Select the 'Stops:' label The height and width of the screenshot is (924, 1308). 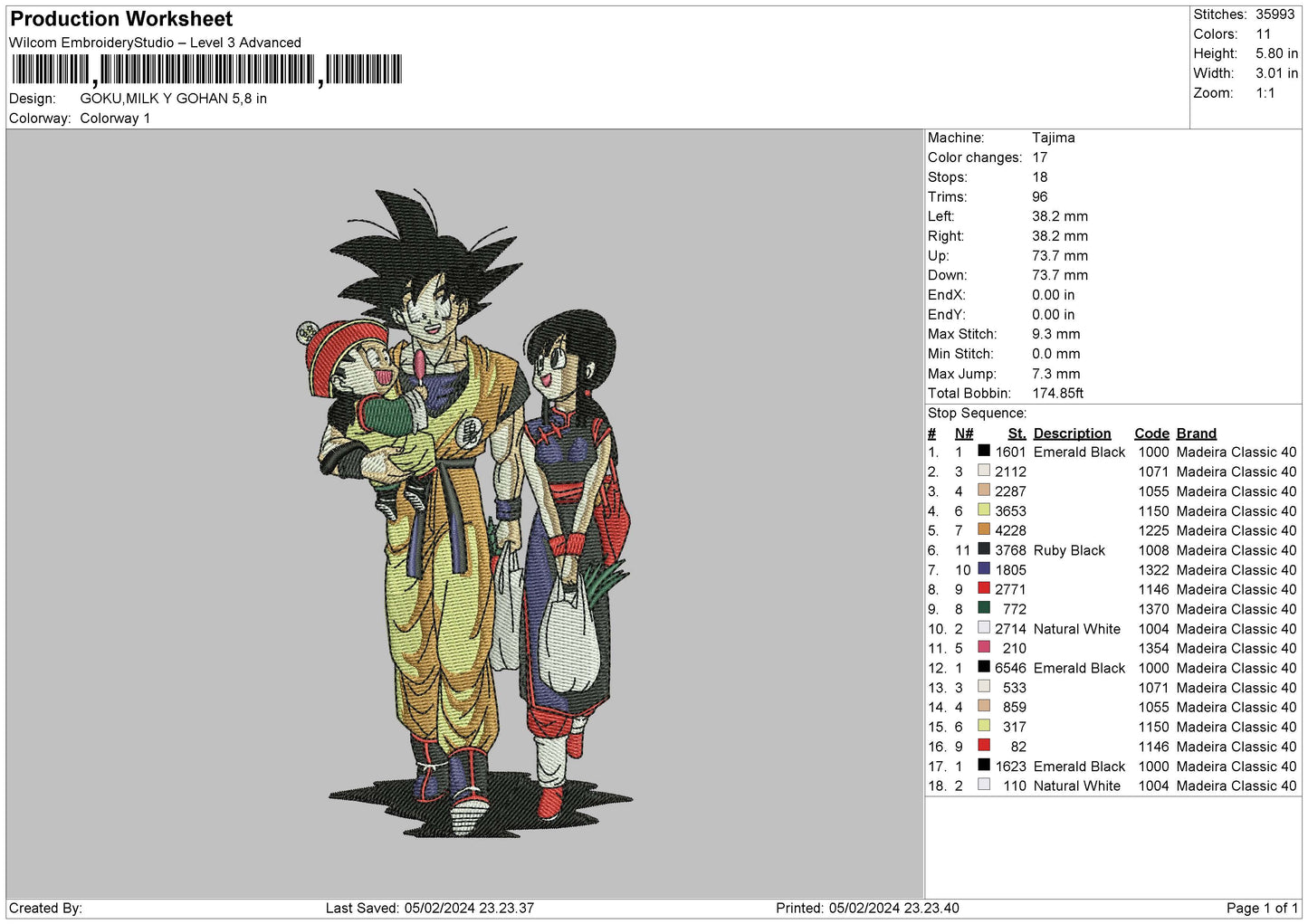click(x=948, y=177)
